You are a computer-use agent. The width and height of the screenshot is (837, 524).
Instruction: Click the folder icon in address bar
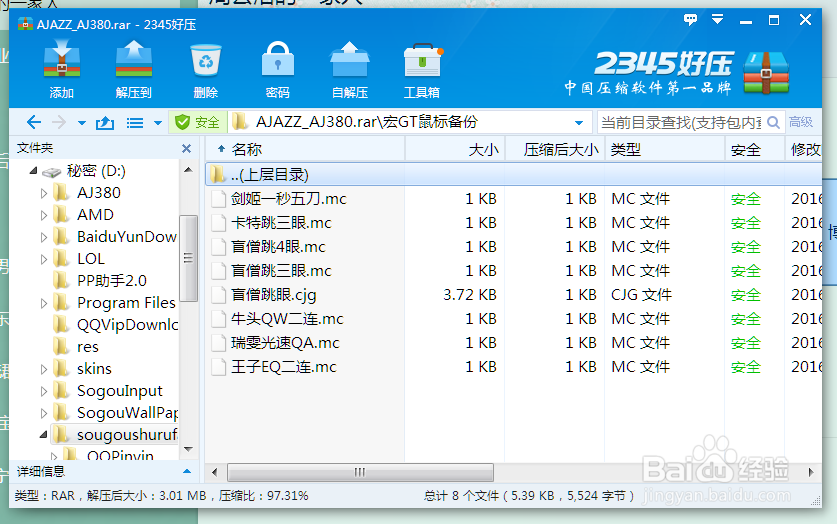pos(240,122)
